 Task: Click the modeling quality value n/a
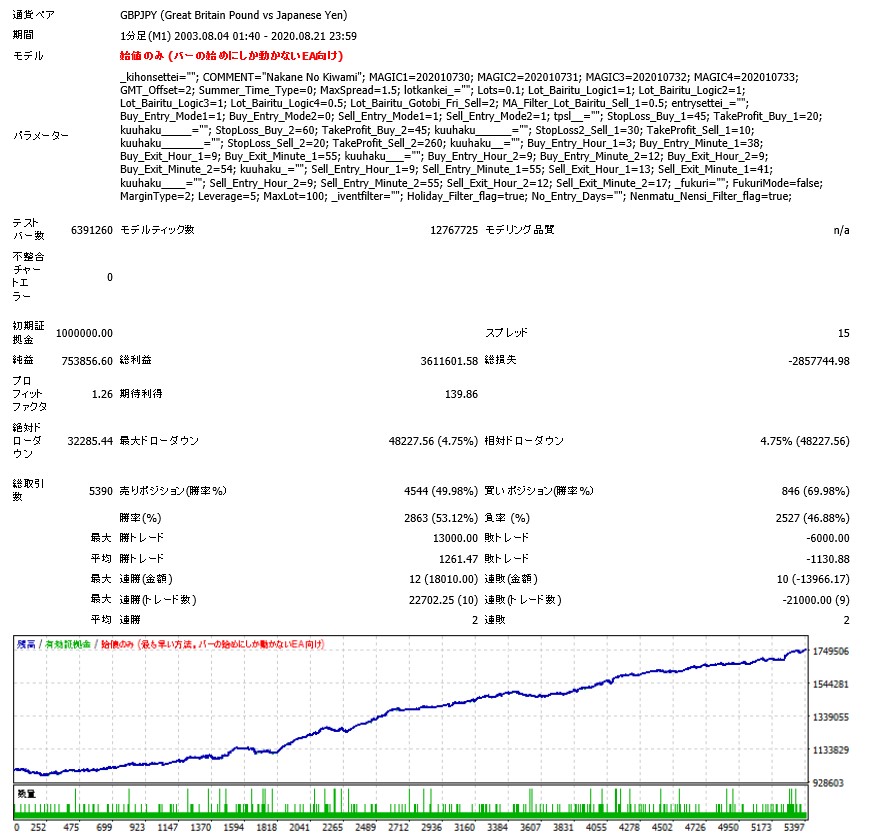pyautogui.click(x=841, y=230)
